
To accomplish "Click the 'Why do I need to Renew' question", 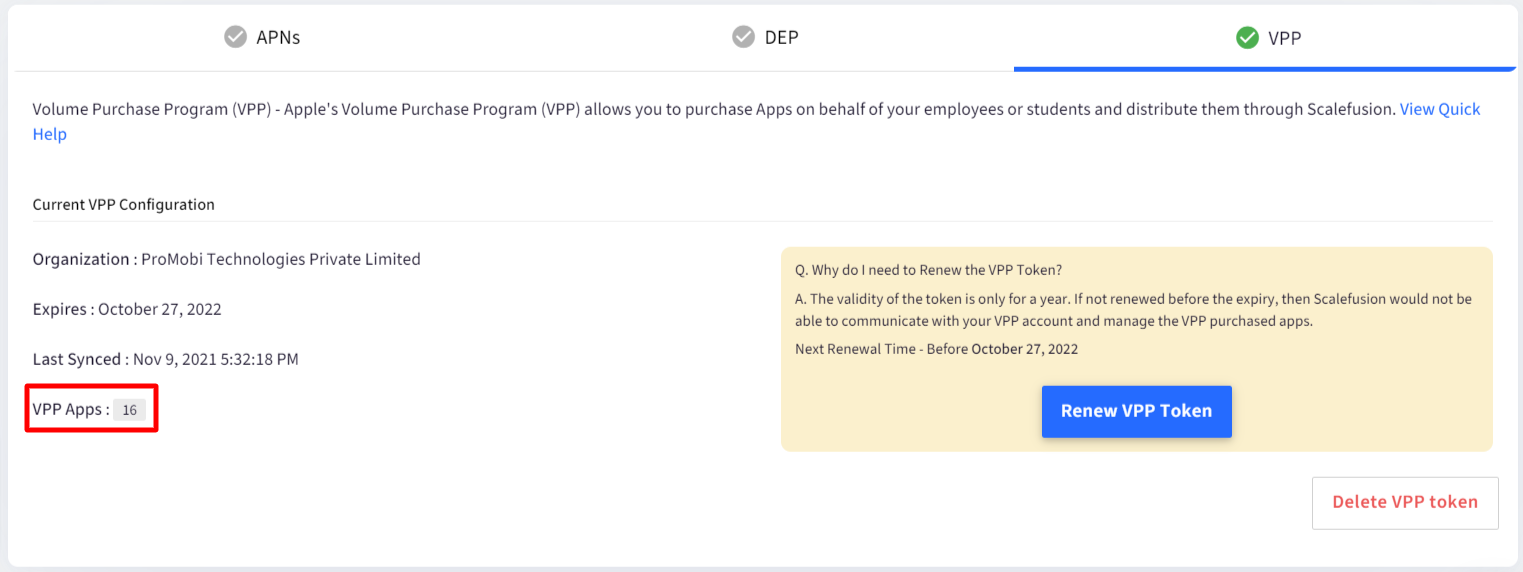I will pos(928,270).
